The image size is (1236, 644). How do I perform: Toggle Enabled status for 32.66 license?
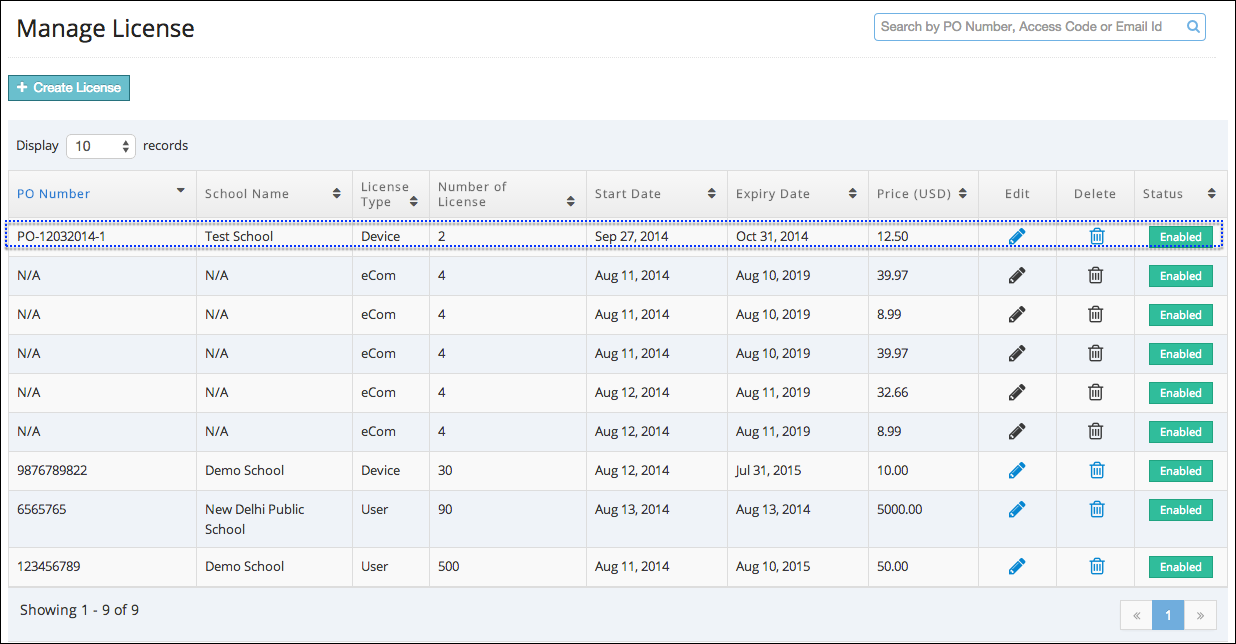click(1181, 393)
